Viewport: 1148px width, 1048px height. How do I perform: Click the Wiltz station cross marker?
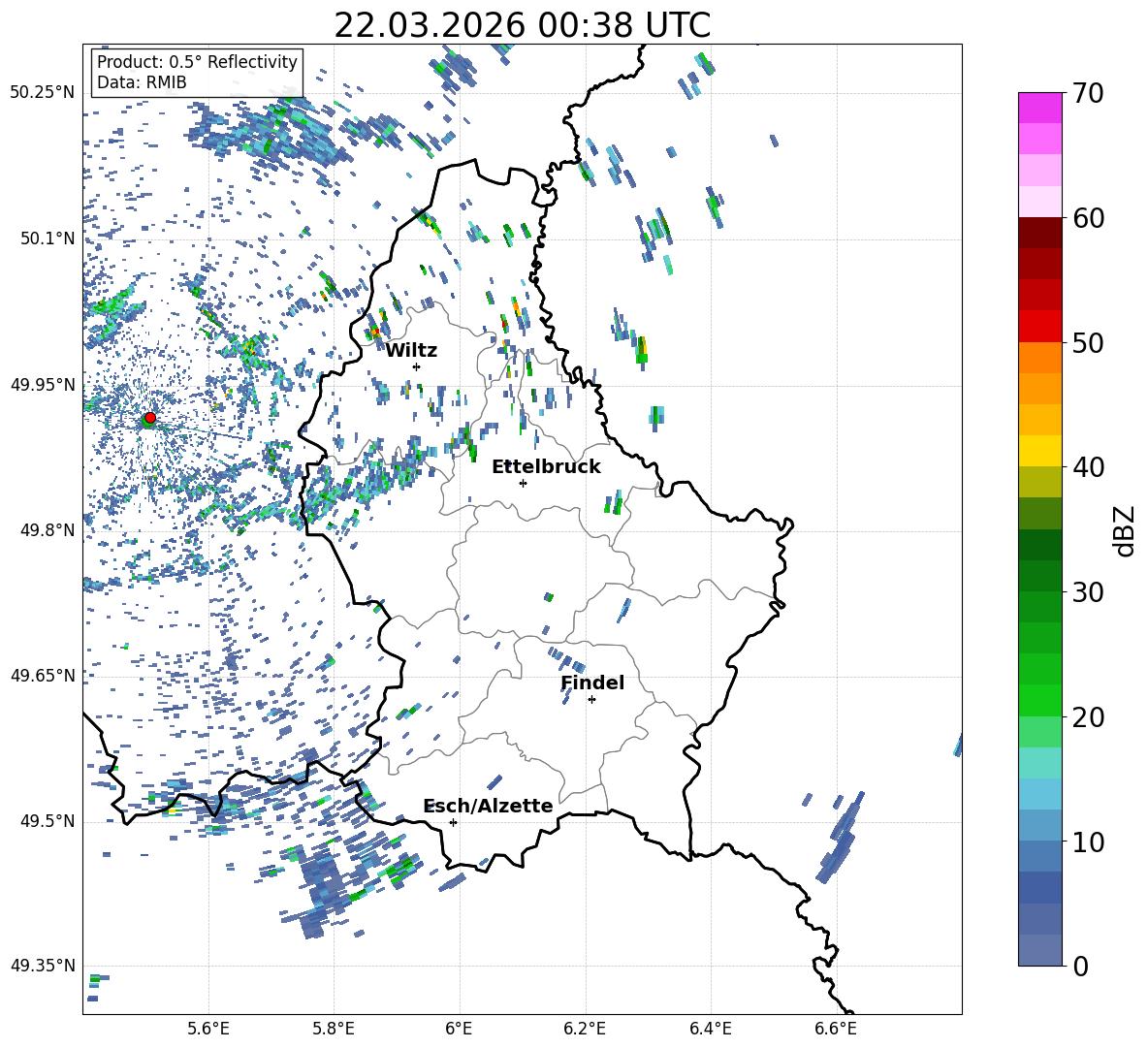(x=417, y=366)
